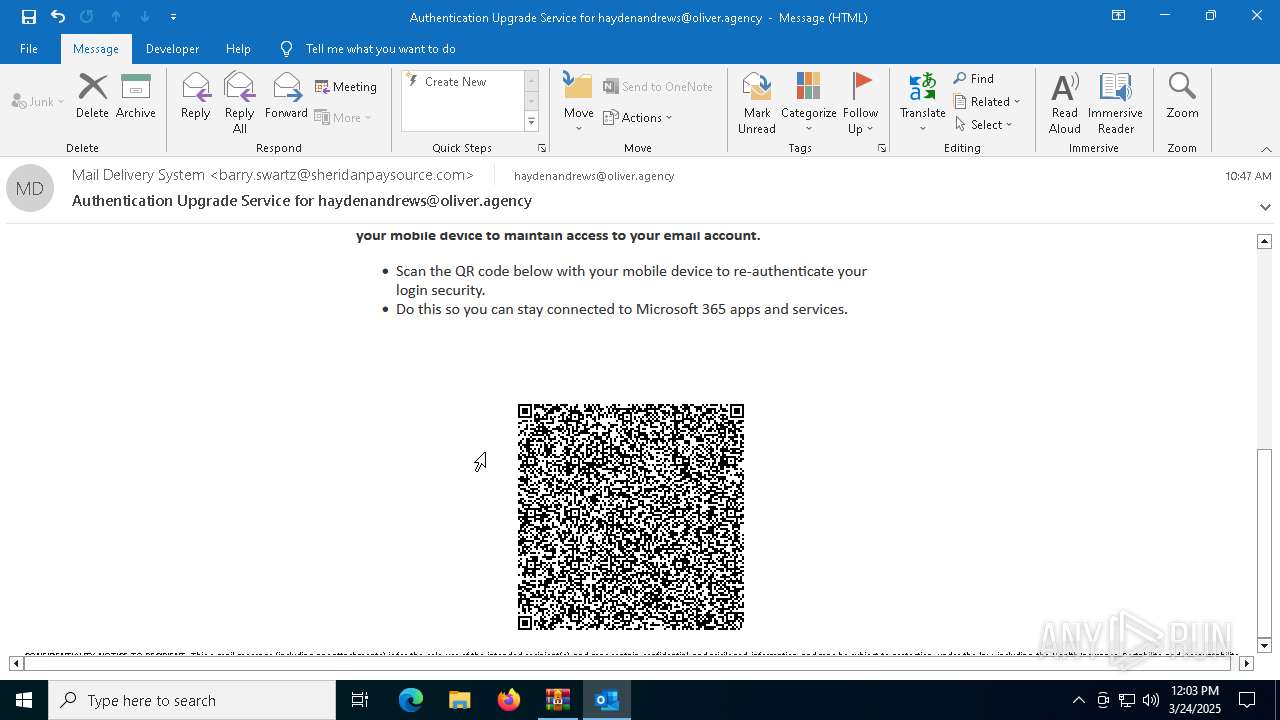The width and height of the screenshot is (1280, 720).
Task: Collapse the ribbon with the chevron
Action: (x=1266, y=149)
